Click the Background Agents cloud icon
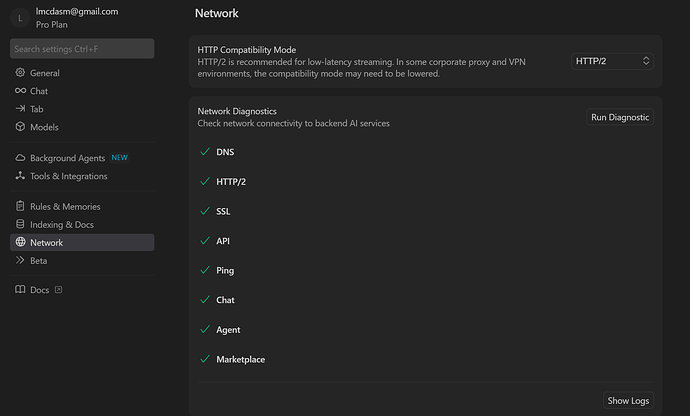690x416 pixels. click(20, 158)
